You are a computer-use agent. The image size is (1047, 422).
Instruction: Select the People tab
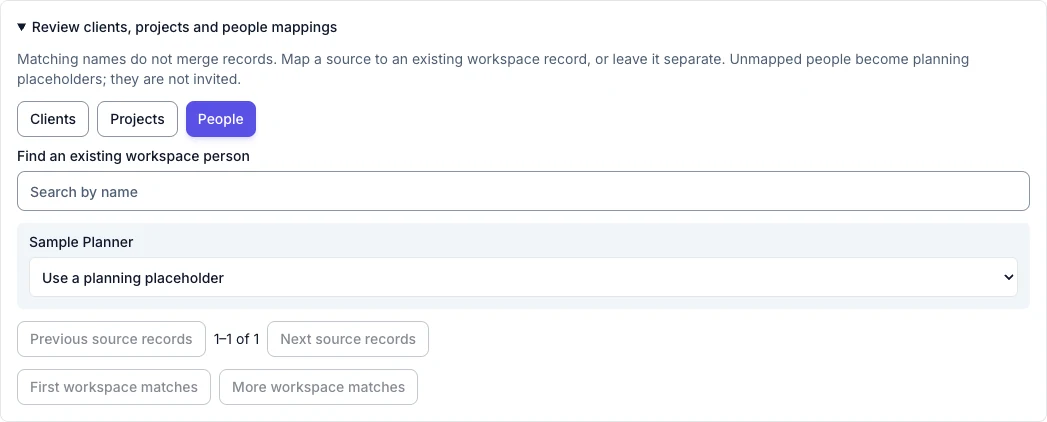pyautogui.click(x=221, y=119)
